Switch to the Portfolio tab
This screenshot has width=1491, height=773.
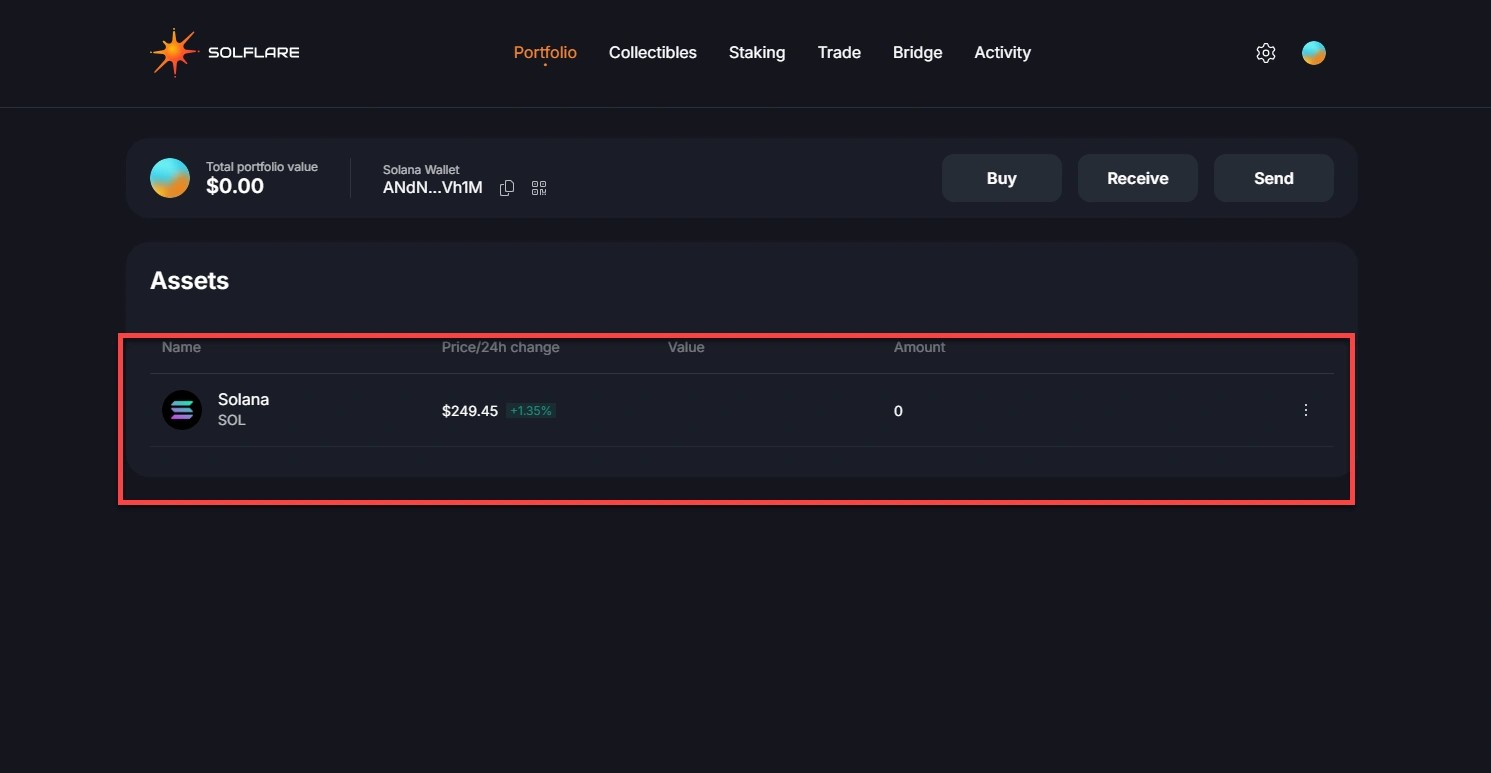[x=545, y=53]
